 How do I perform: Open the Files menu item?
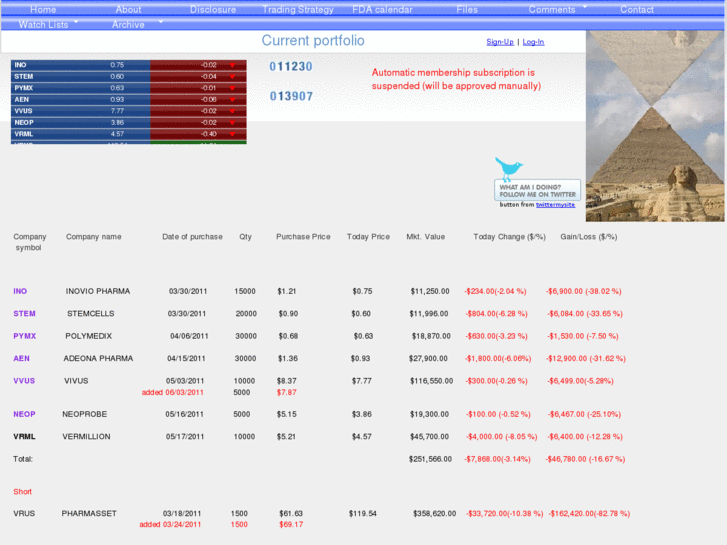467,9
